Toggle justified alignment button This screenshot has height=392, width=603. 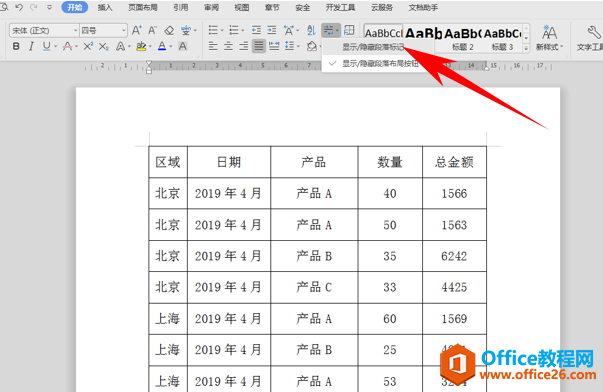(259, 47)
